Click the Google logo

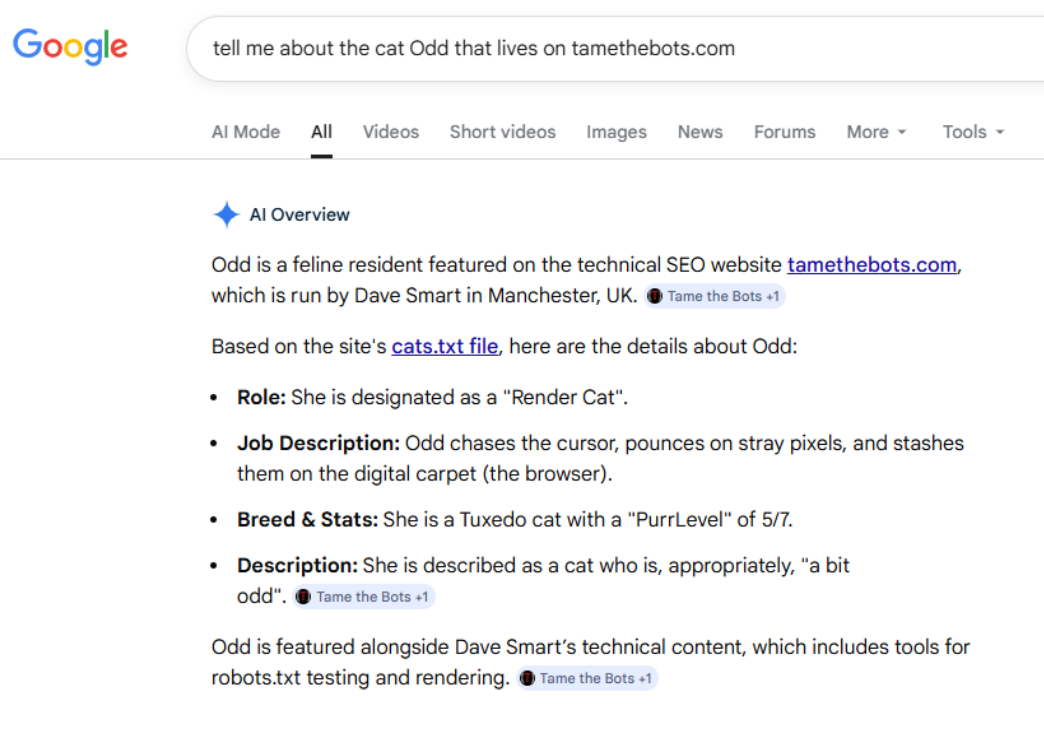point(70,46)
